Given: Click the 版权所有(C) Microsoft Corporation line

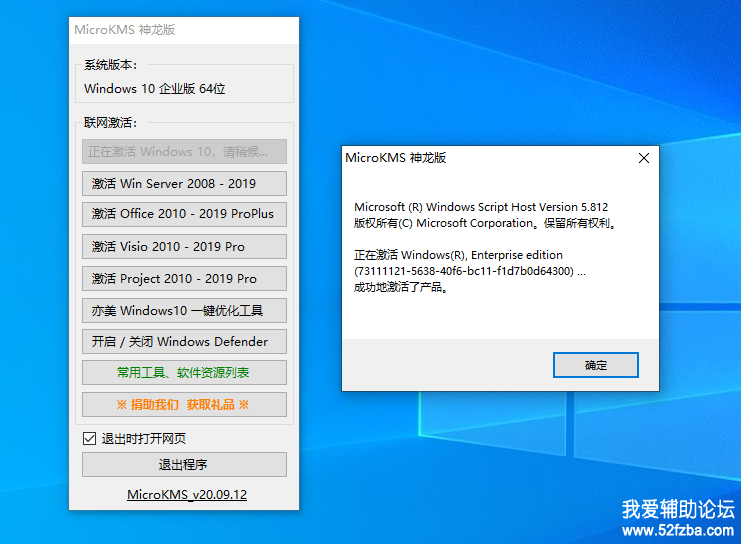Looking at the screenshot, I should click(x=485, y=223).
